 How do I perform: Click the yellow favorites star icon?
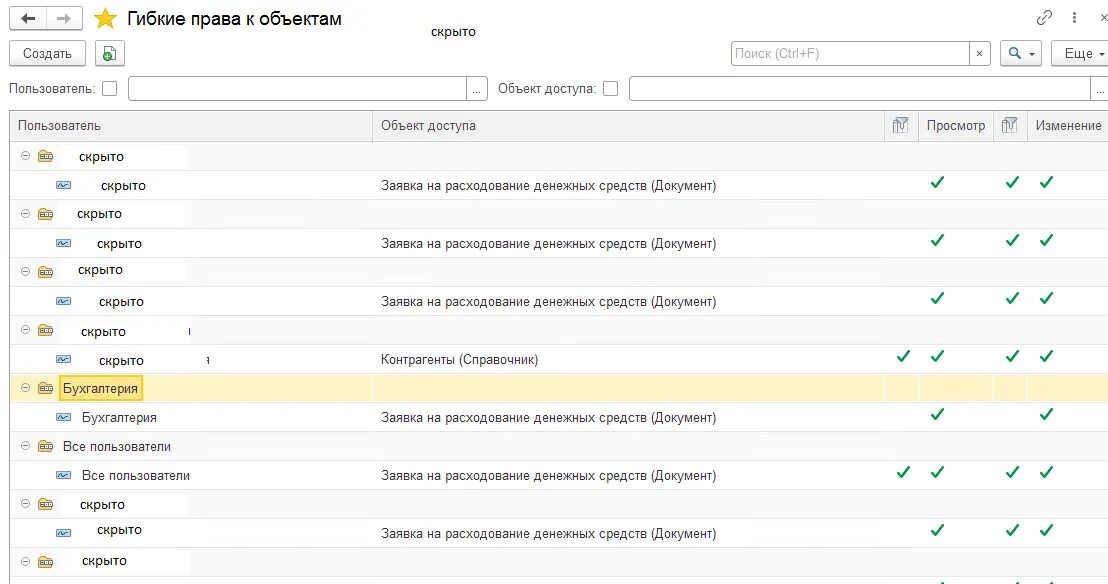point(105,19)
